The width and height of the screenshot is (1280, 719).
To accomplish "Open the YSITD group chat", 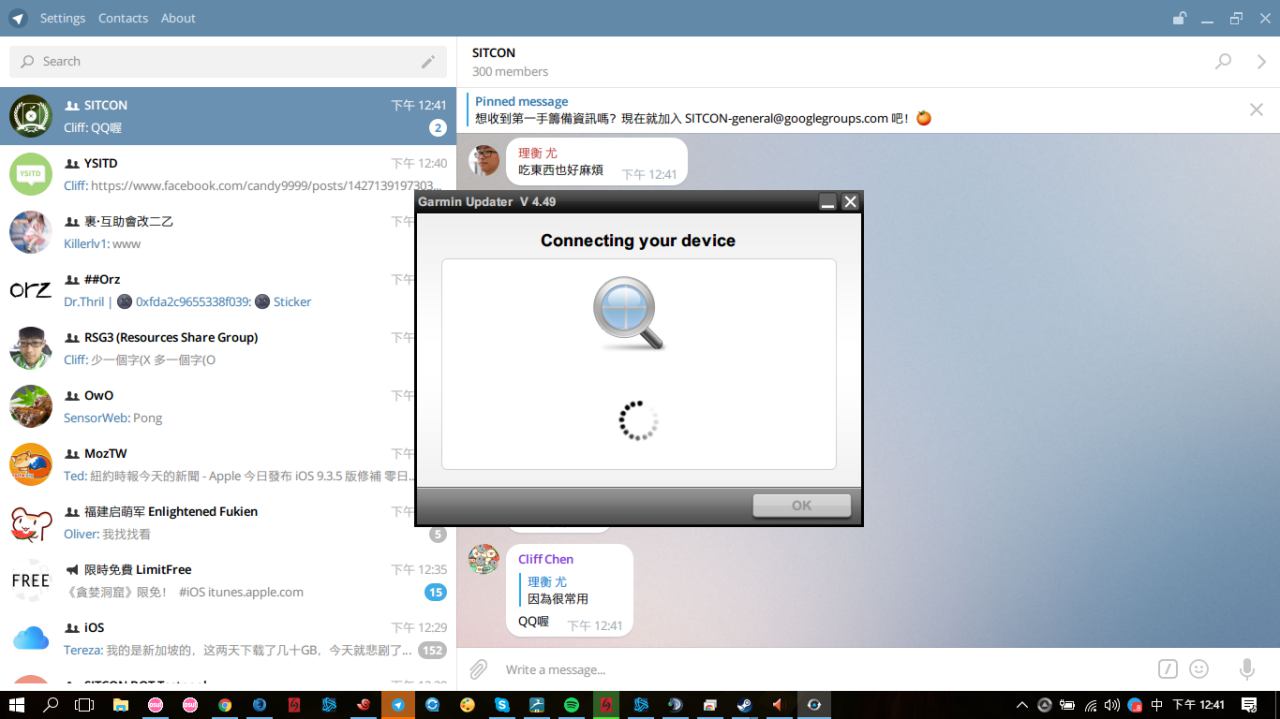I will click(x=228, y=174).
